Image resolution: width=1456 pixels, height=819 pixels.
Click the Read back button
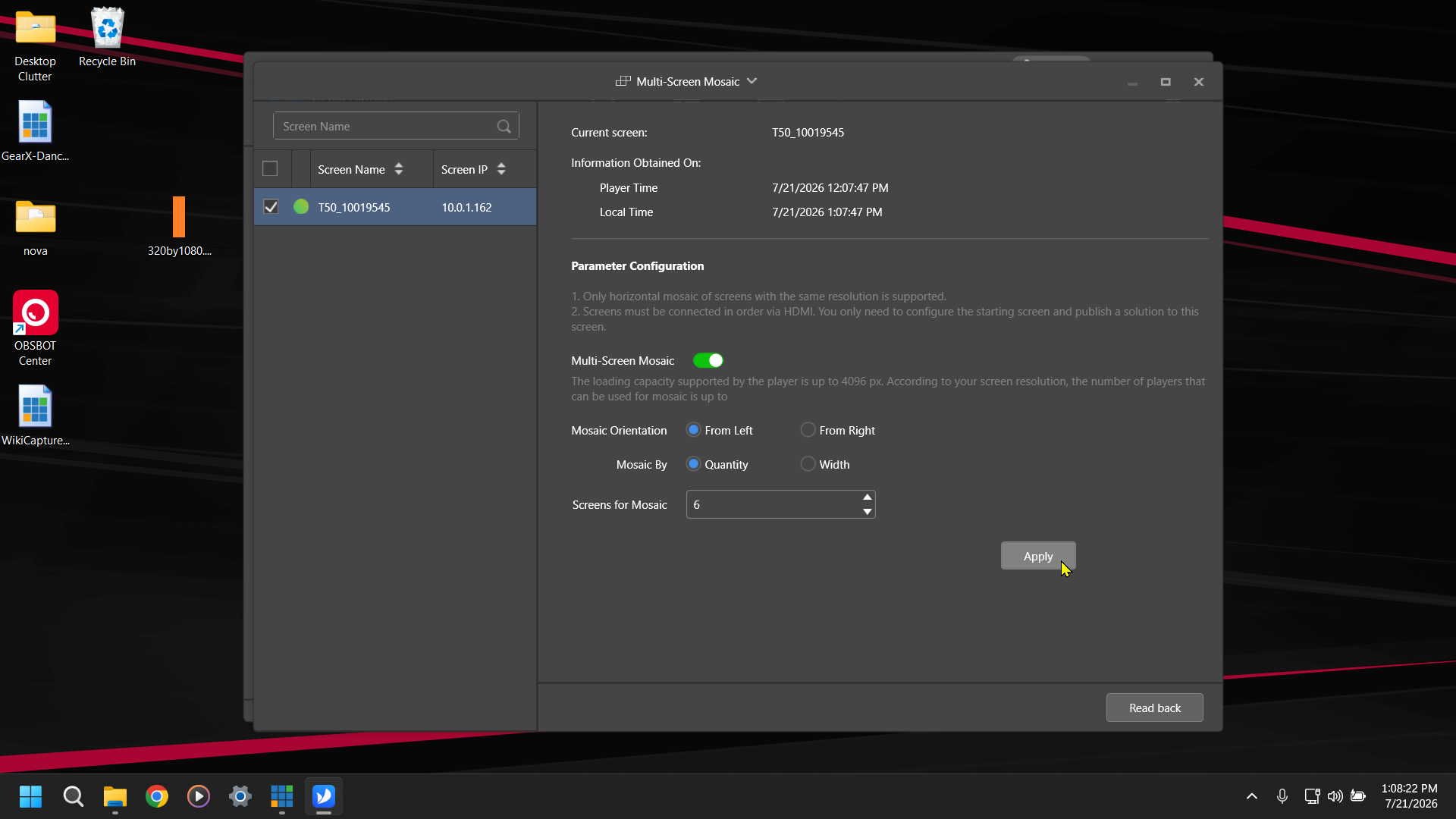pos(1155,708)
